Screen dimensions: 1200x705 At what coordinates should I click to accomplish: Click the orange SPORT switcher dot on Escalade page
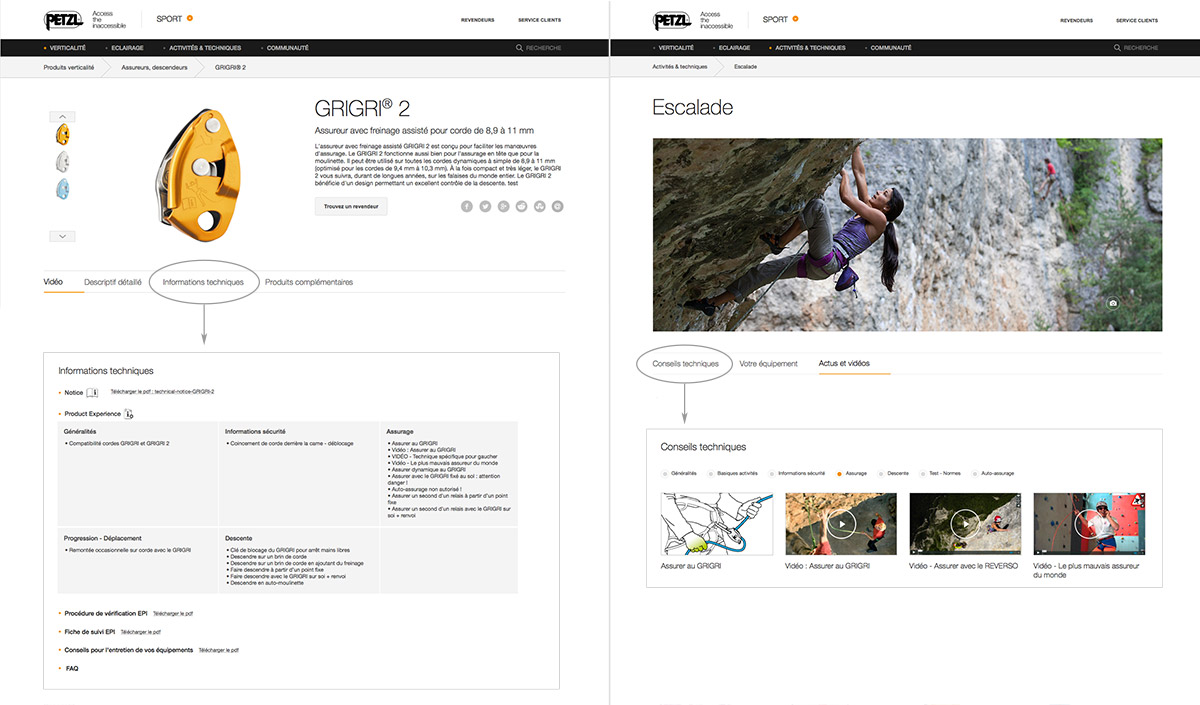click(x=794, y=18)
